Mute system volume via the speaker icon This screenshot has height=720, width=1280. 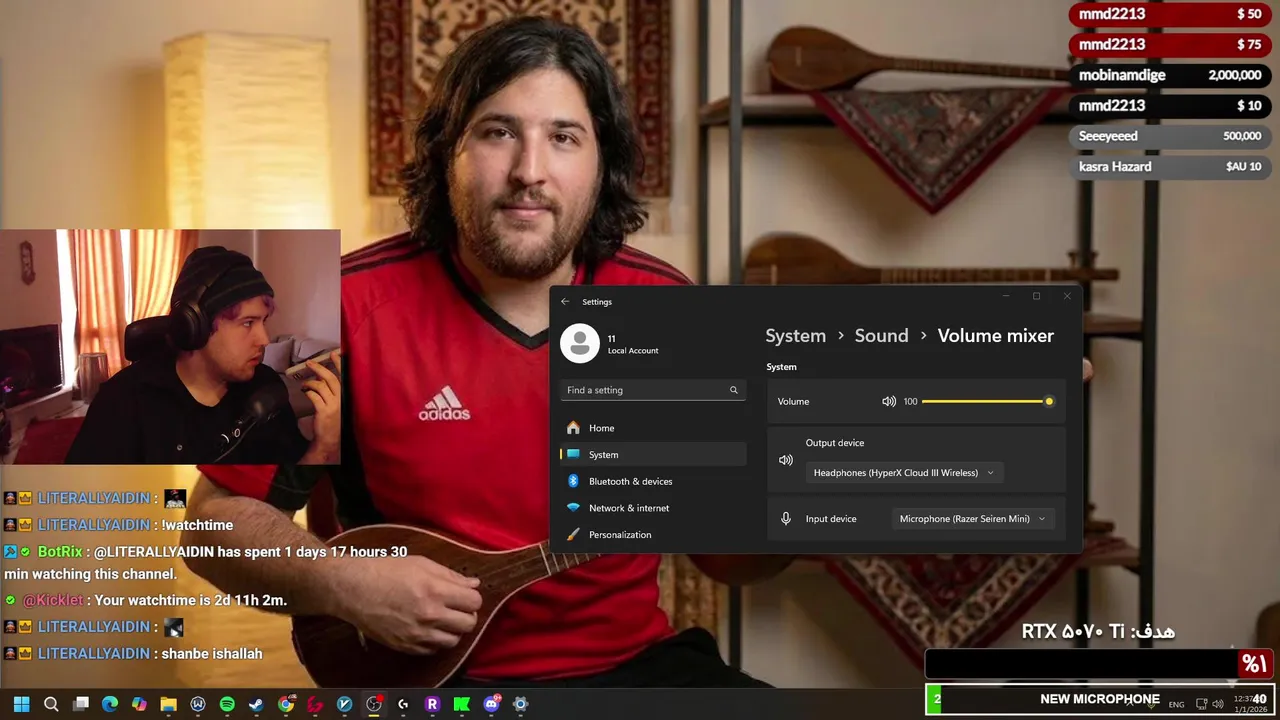click(888, 401)
